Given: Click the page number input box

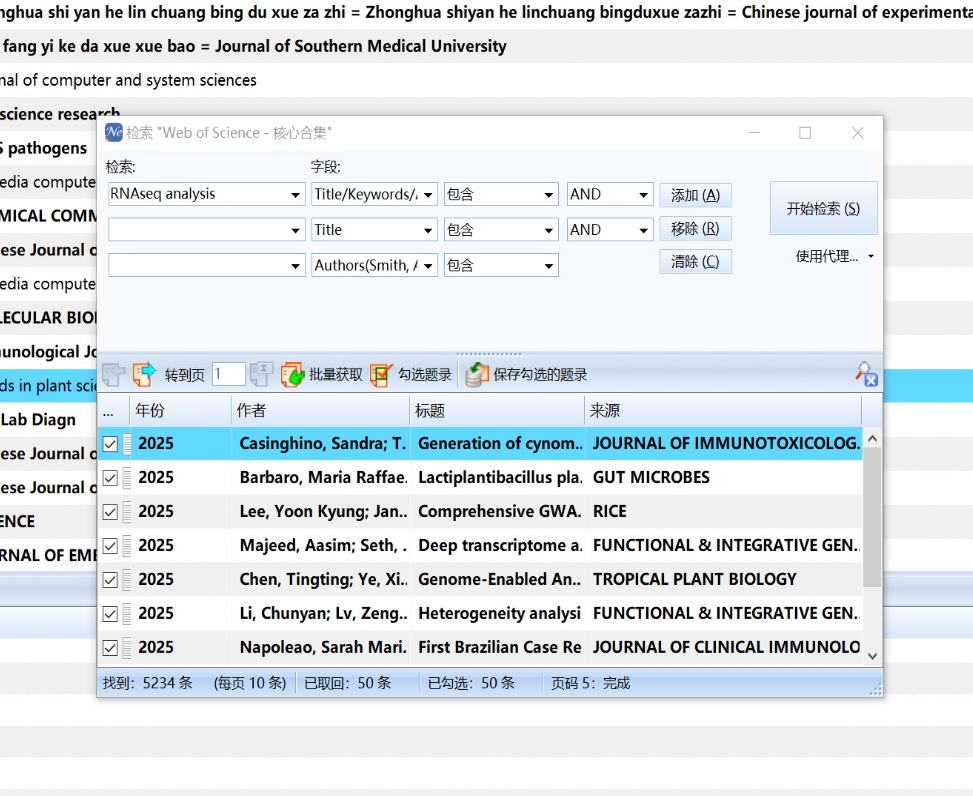Looking at the screenshot, I should click(228, 374).
